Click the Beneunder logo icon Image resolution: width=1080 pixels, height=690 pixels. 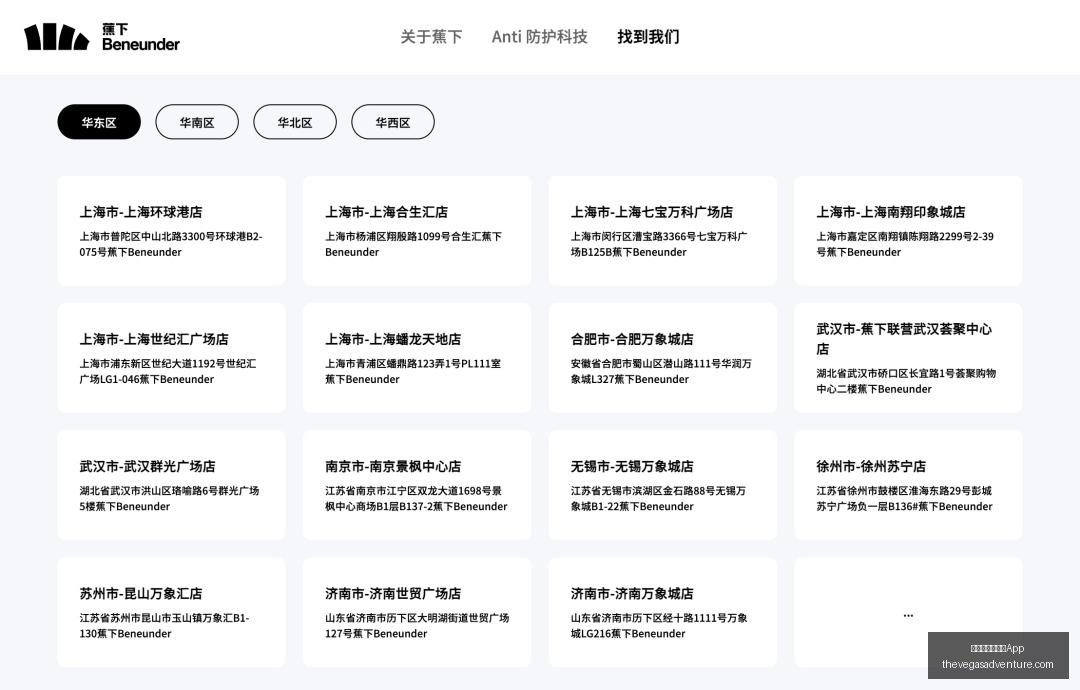(x=56, y=37)
